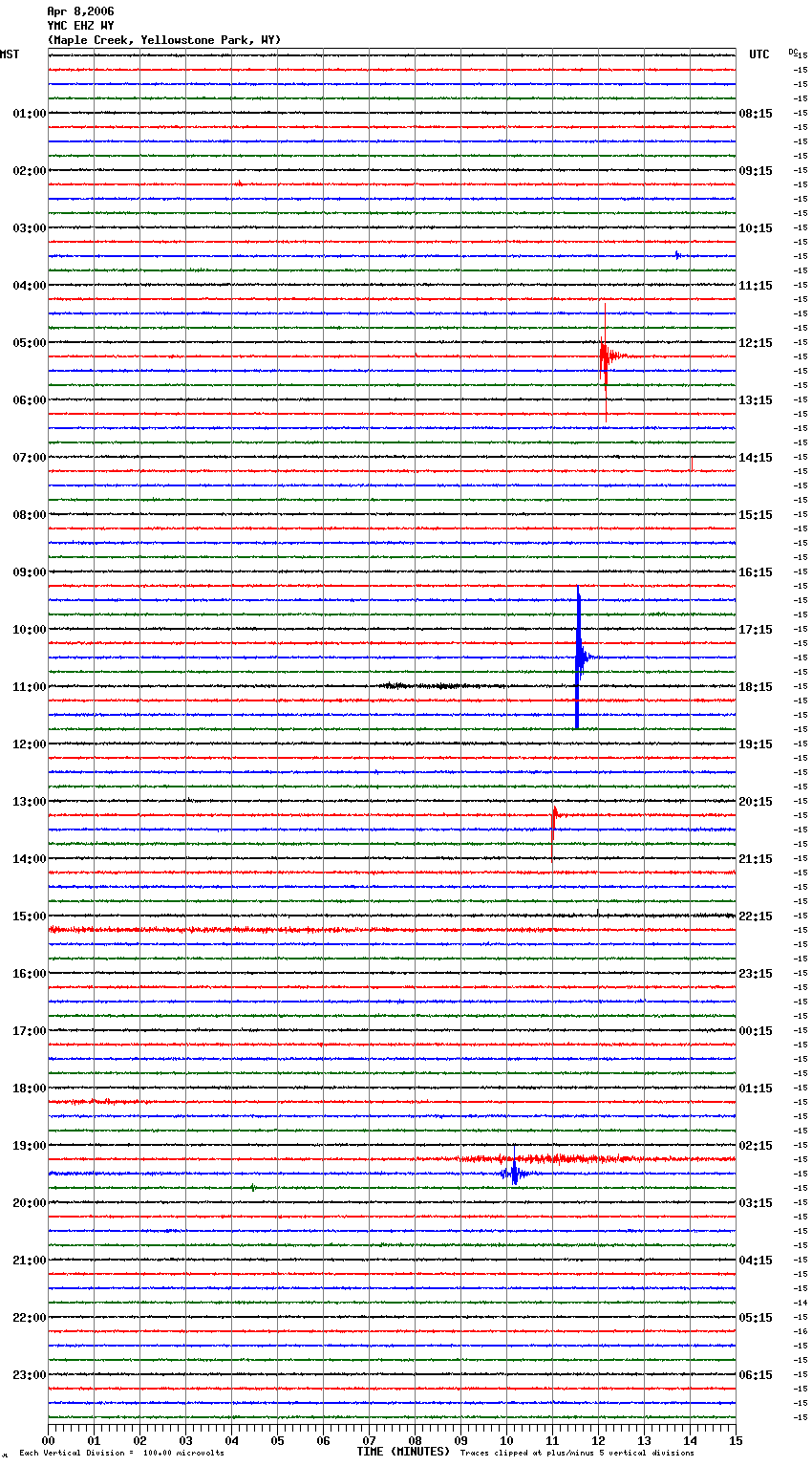This screenshot has width=812, height=1466.
Task: Click the 'TIME (MINUTES)' axis title
Action: [403, 1452]
